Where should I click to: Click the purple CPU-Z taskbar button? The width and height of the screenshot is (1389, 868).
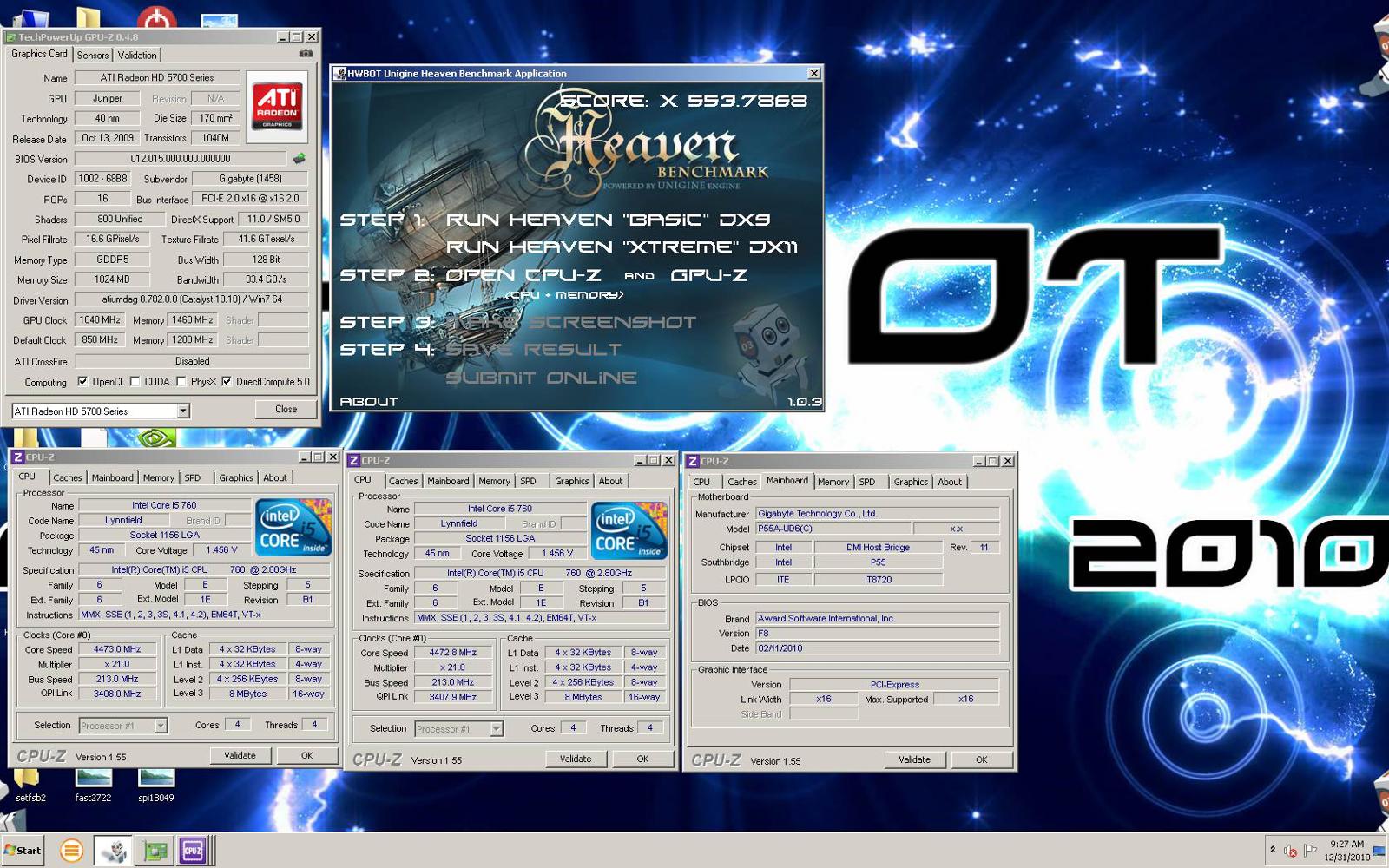(x=193, y=851)
